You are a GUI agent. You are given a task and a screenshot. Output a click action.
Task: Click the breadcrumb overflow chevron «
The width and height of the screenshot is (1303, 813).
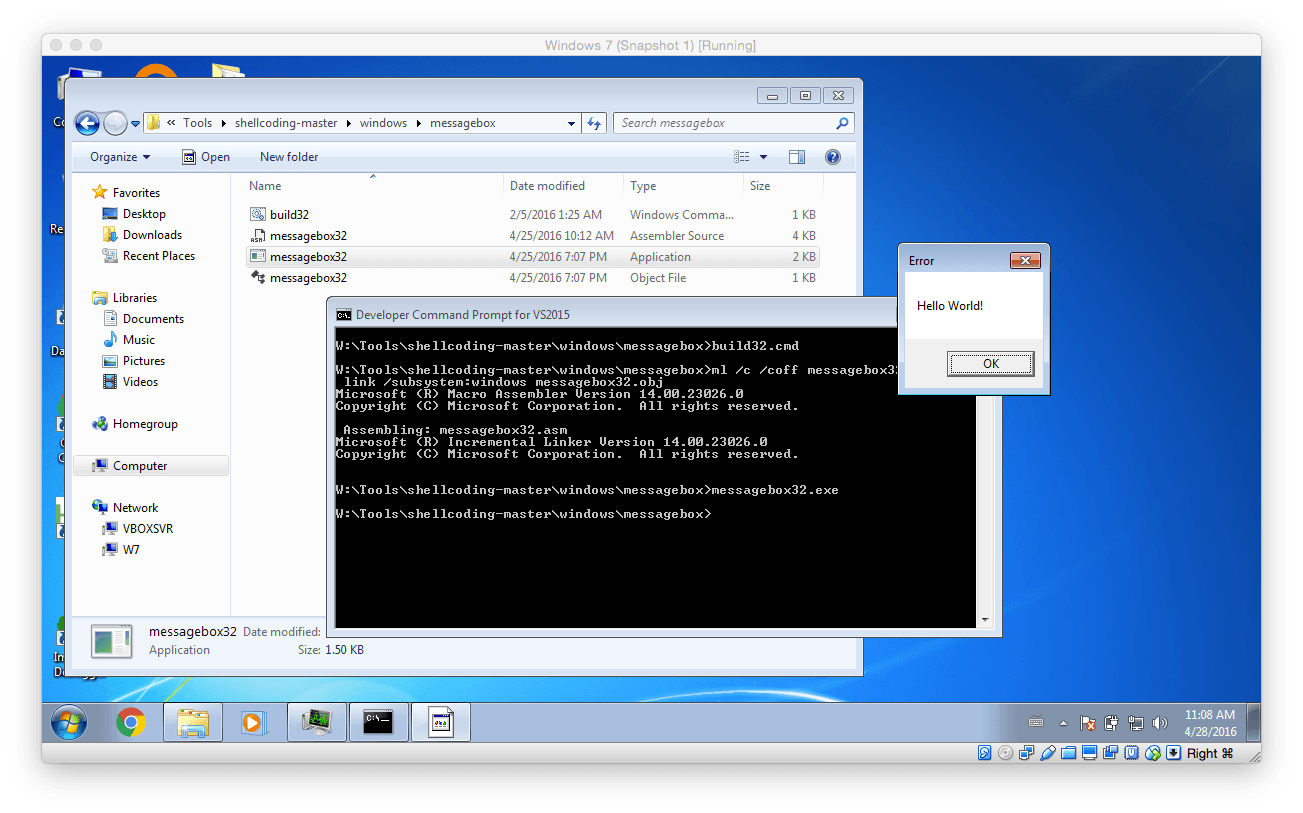tap(171, 123)
